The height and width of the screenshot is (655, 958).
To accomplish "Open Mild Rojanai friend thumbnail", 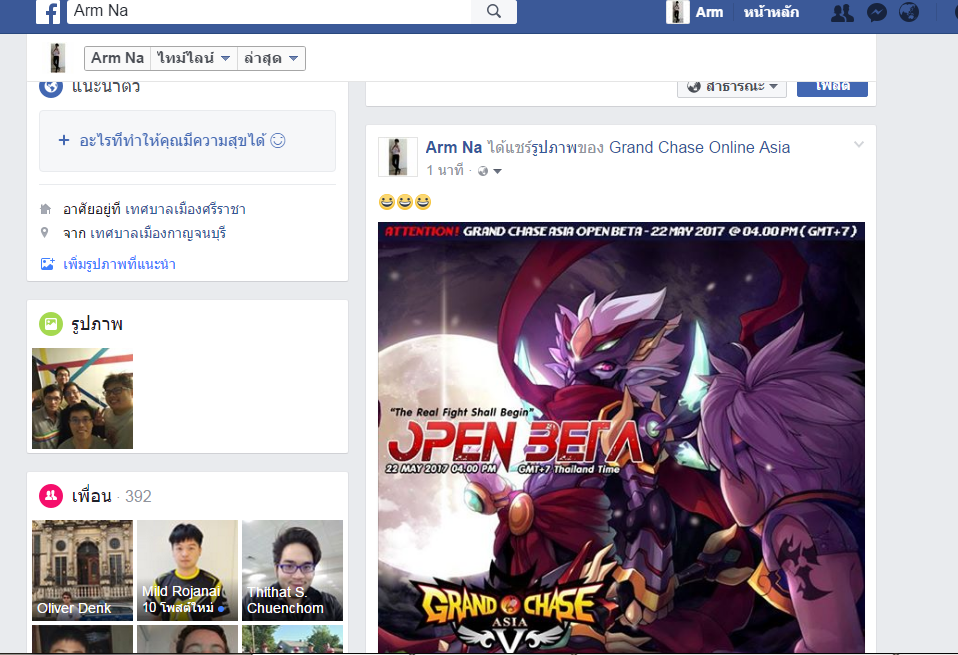I will click(x=188, y=570).
